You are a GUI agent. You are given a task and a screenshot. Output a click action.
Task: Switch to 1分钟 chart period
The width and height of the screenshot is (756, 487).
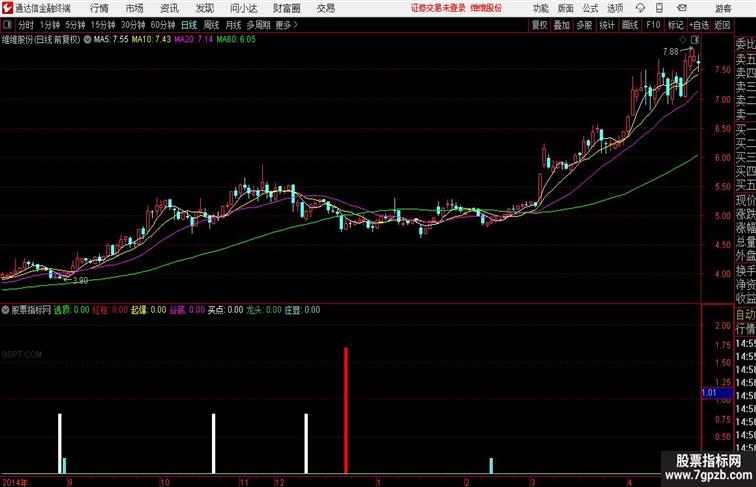pos(50,25)
